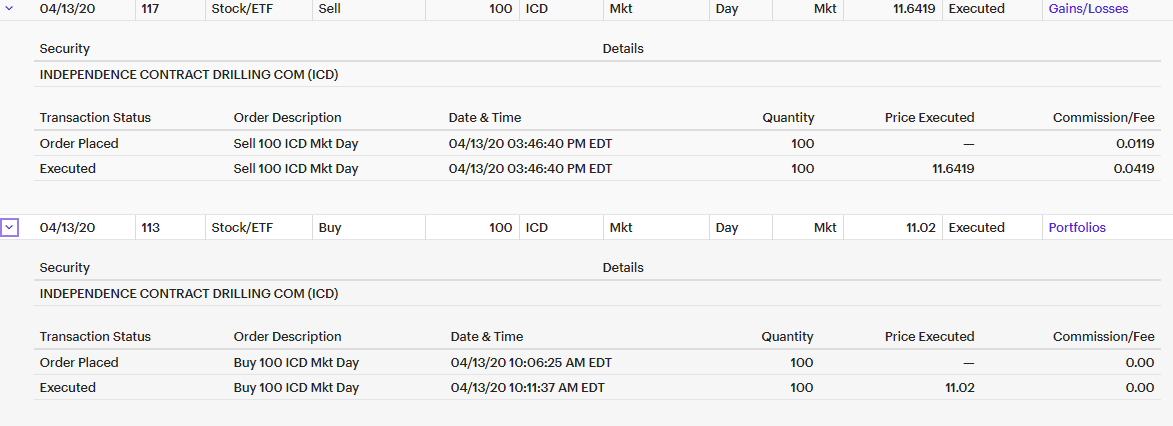Select the Sell action cell in row 117
The width and height of the screenshot is (1173, 426).
point(329,9)
